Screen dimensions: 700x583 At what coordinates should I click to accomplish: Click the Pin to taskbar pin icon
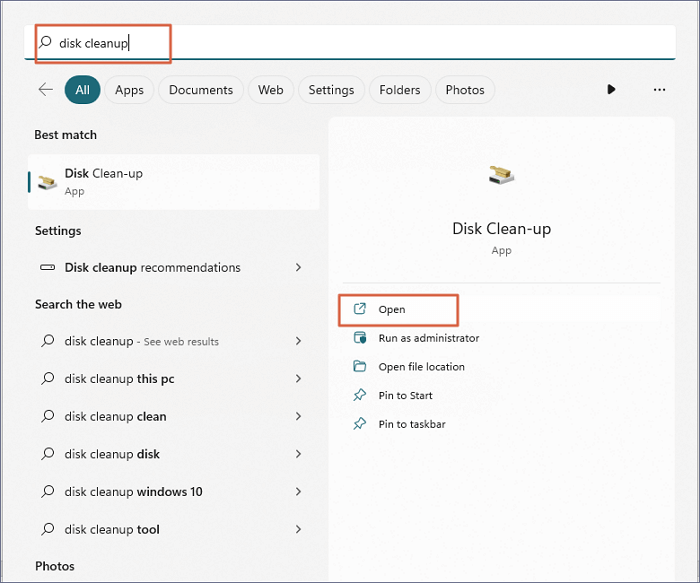[x=360, y=424]
